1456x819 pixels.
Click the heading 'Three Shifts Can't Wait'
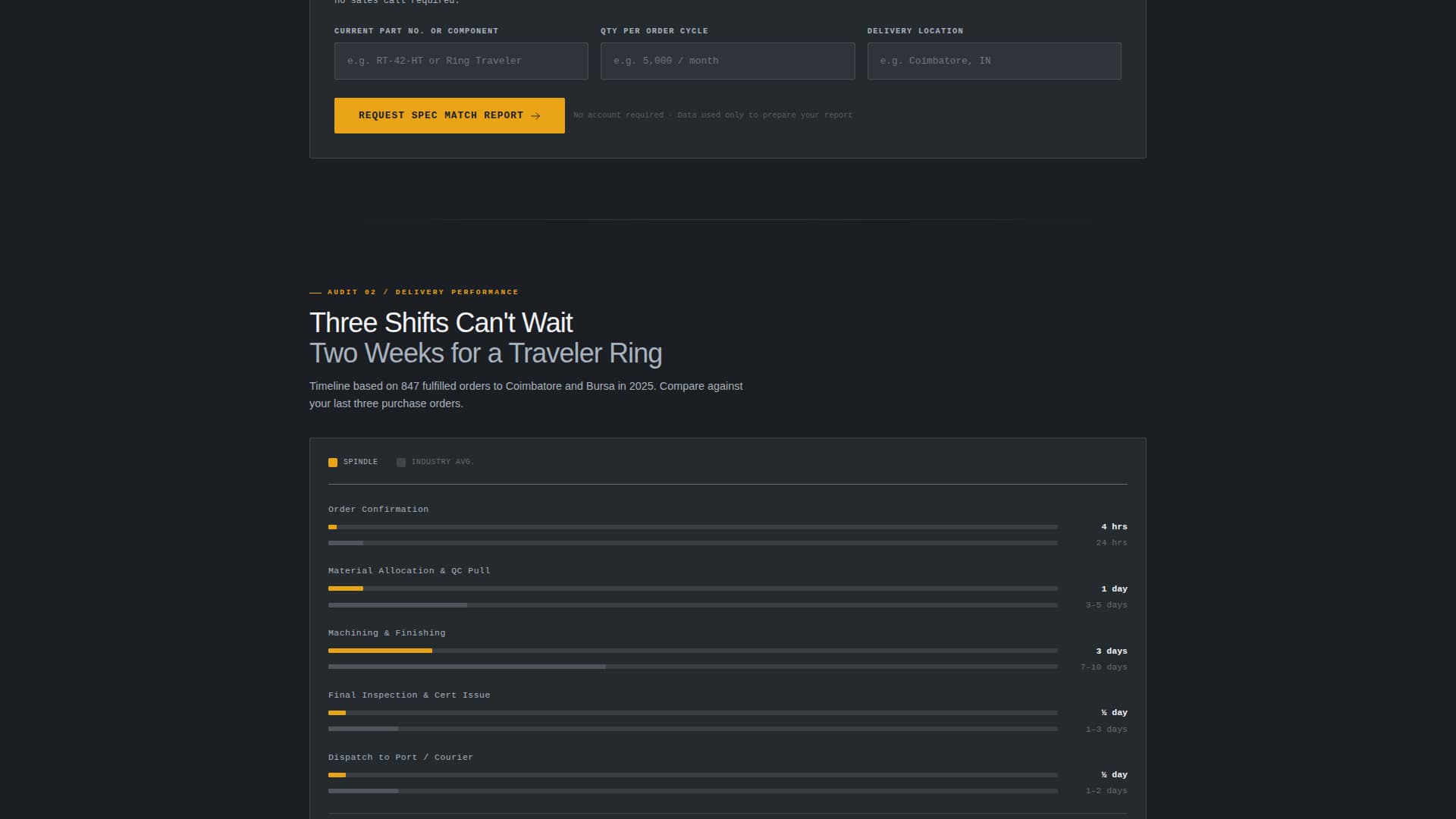tap(441, 323)
